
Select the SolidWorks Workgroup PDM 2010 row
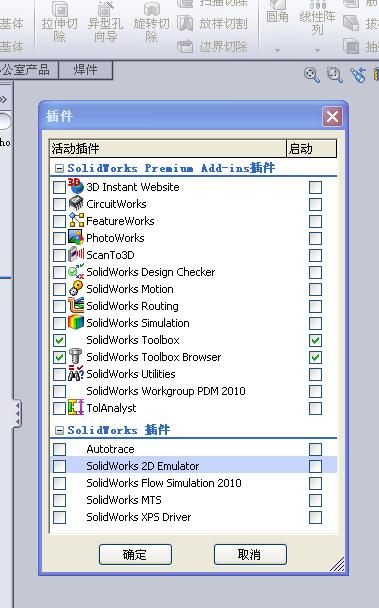point(194,391)
